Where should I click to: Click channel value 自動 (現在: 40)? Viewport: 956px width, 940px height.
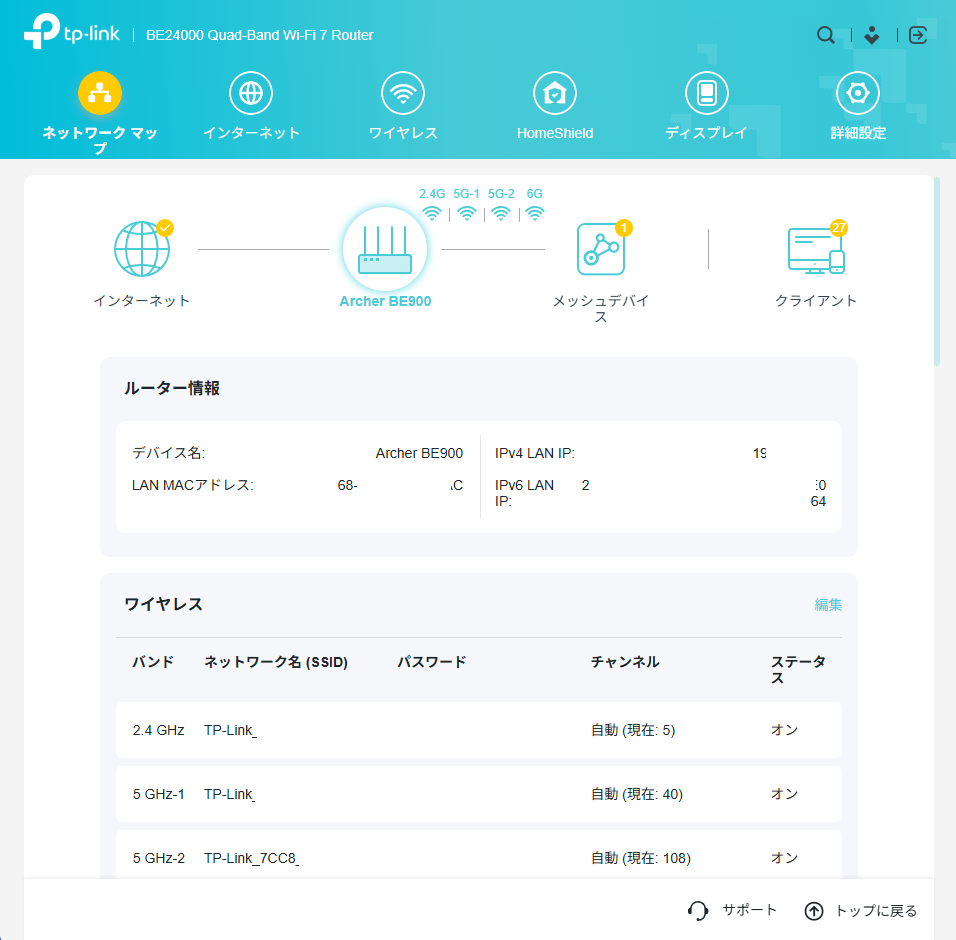637,794
